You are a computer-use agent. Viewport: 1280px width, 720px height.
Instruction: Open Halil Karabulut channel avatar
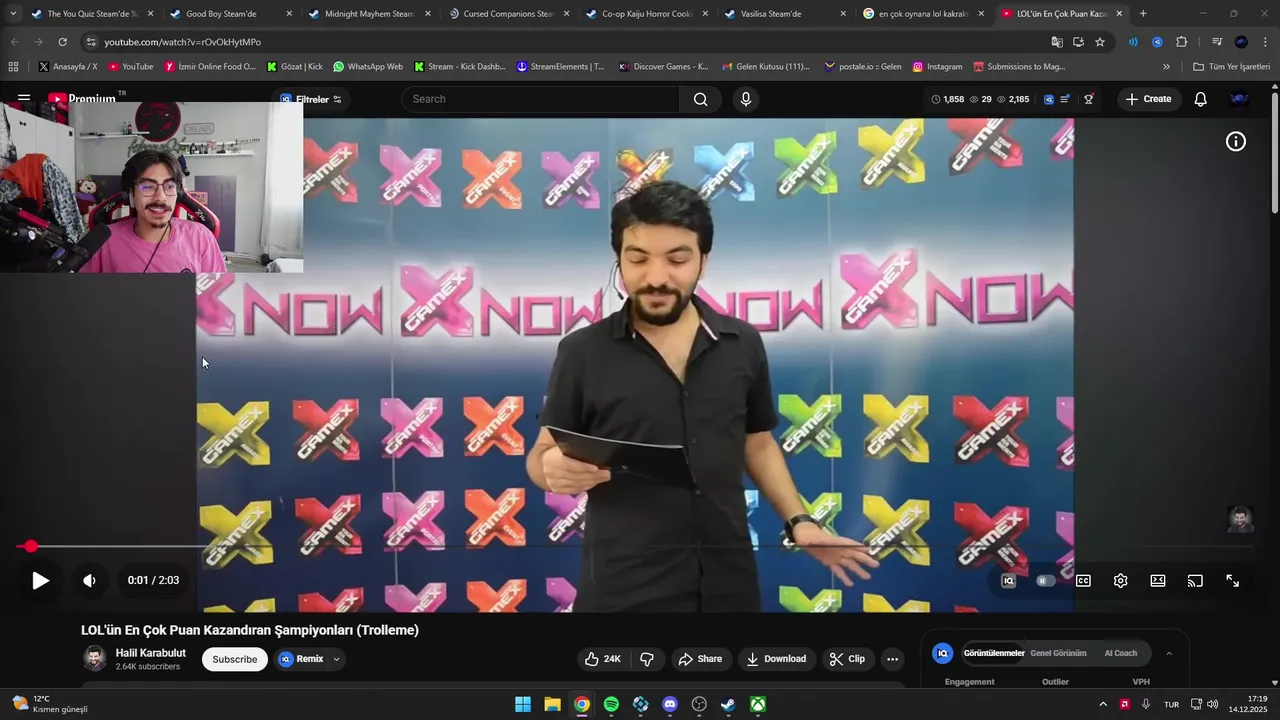(x=94, y=658)
